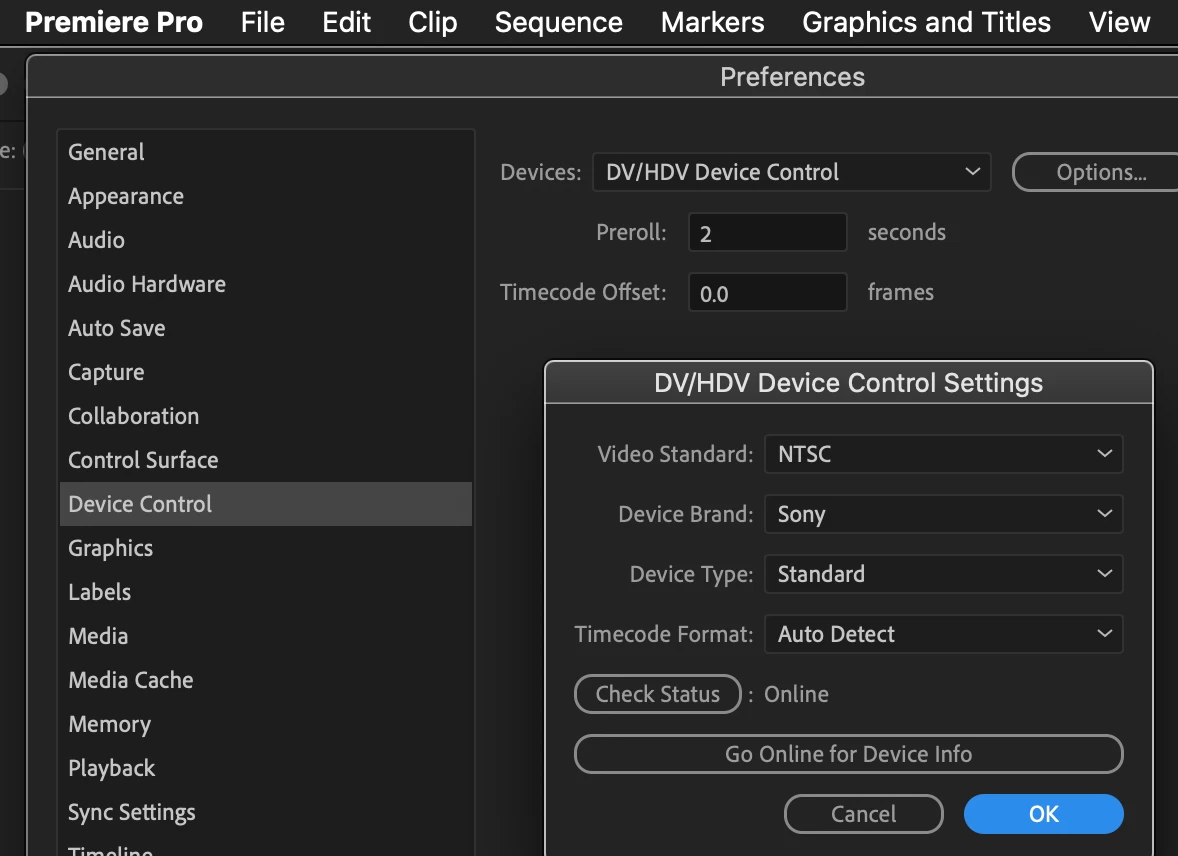The image size is (1178, 856).
Task: Open the Timecode Format dropdown set to Auto Detect
Action: [944, 634]
